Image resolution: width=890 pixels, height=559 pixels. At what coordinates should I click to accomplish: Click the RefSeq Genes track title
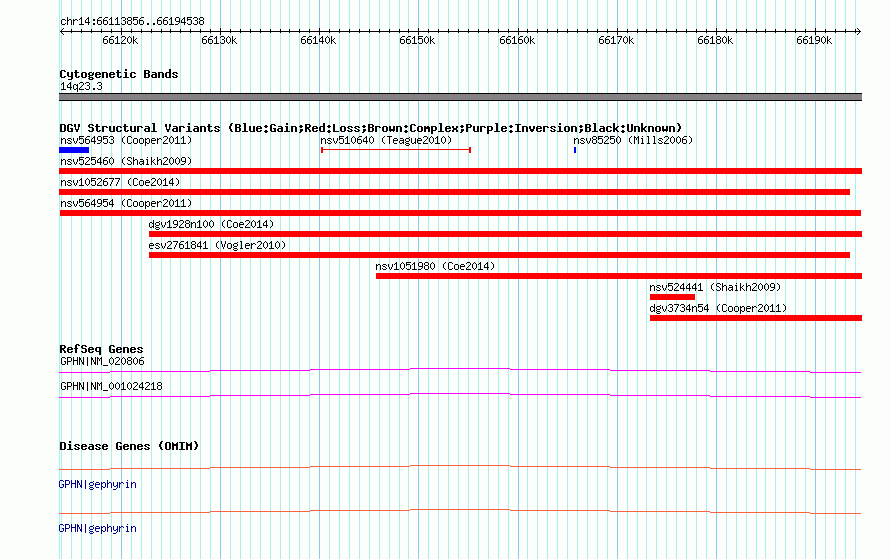point(101,349)
